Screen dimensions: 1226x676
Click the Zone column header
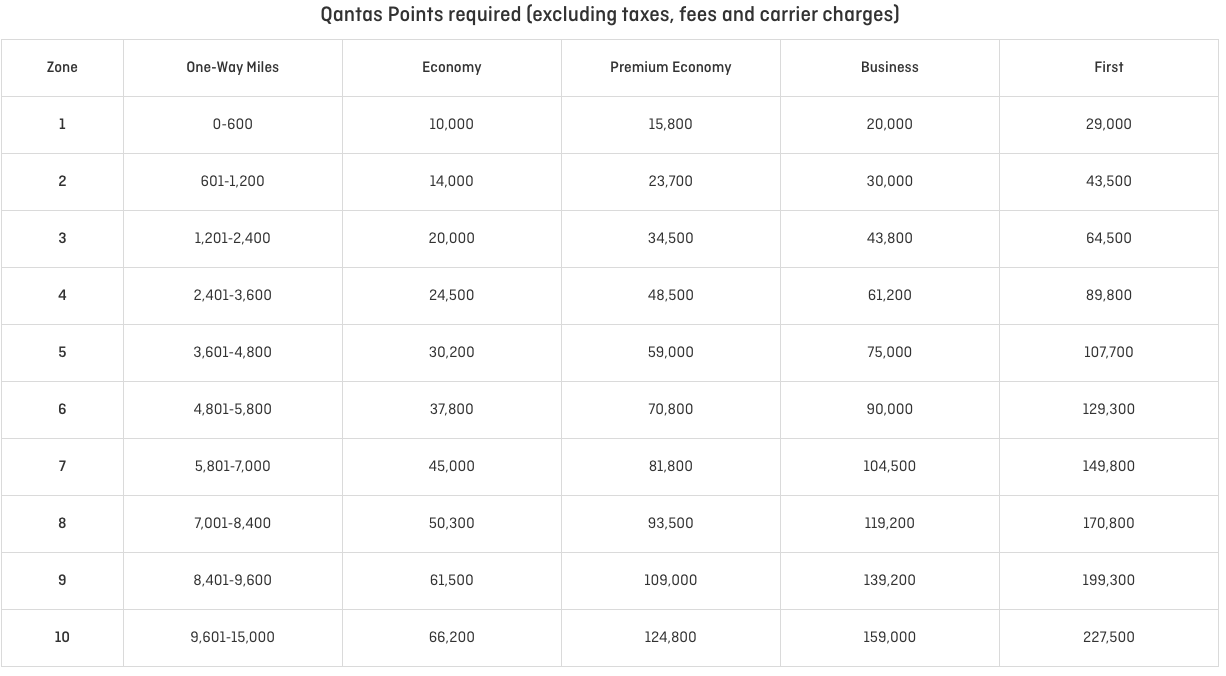(62, 67)
